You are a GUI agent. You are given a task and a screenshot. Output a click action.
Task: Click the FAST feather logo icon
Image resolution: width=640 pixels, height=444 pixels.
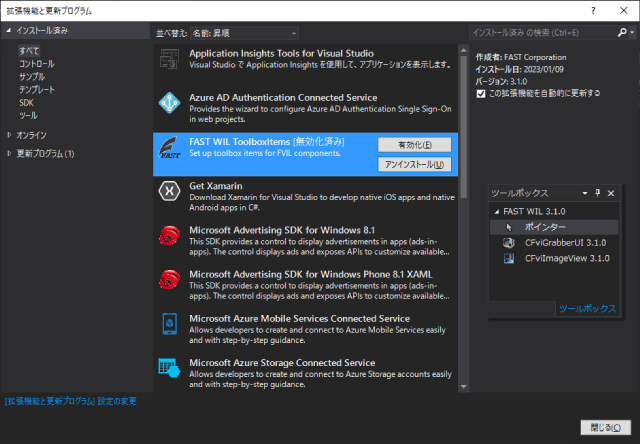click(169, 147)
